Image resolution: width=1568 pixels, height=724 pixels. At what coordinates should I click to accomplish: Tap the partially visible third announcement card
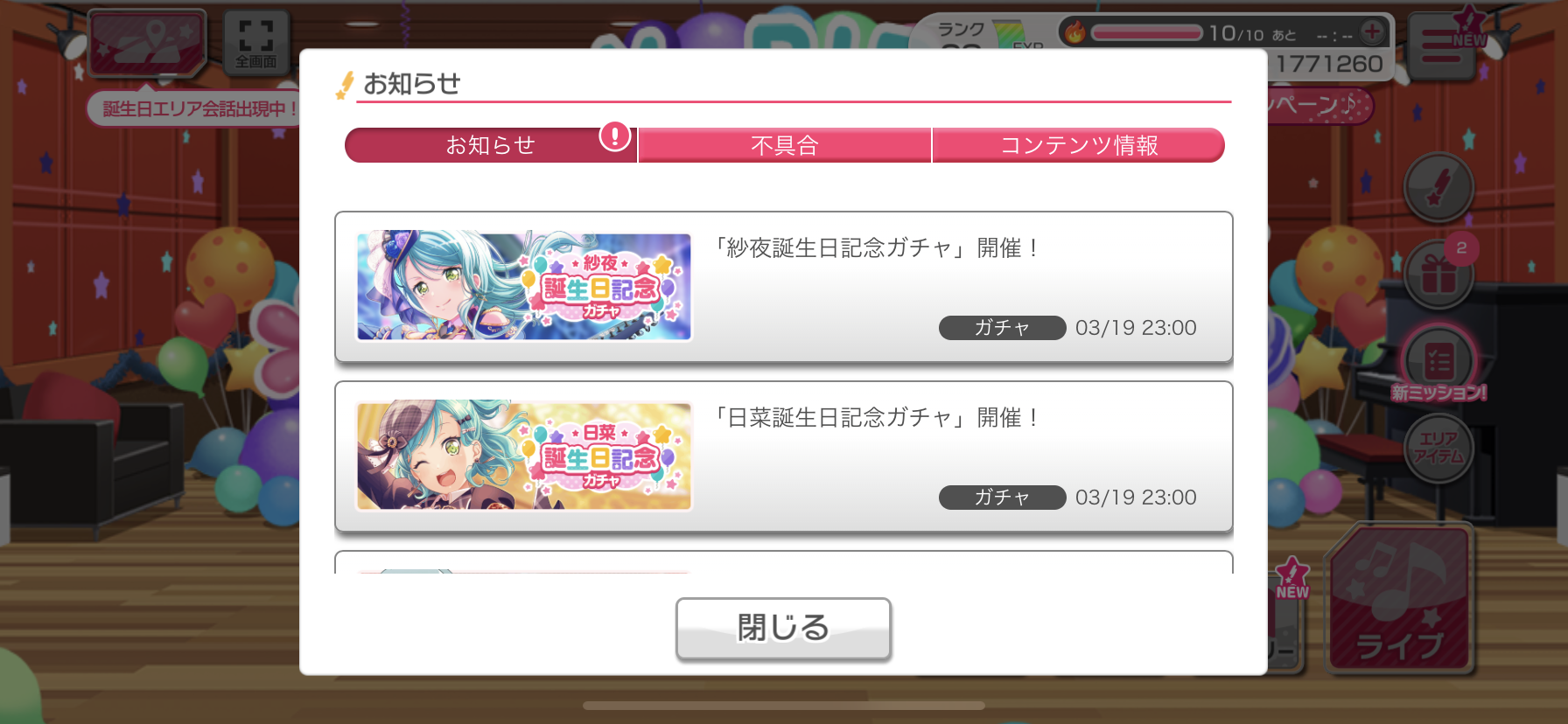pyautogui.click(x=784, y=562)
